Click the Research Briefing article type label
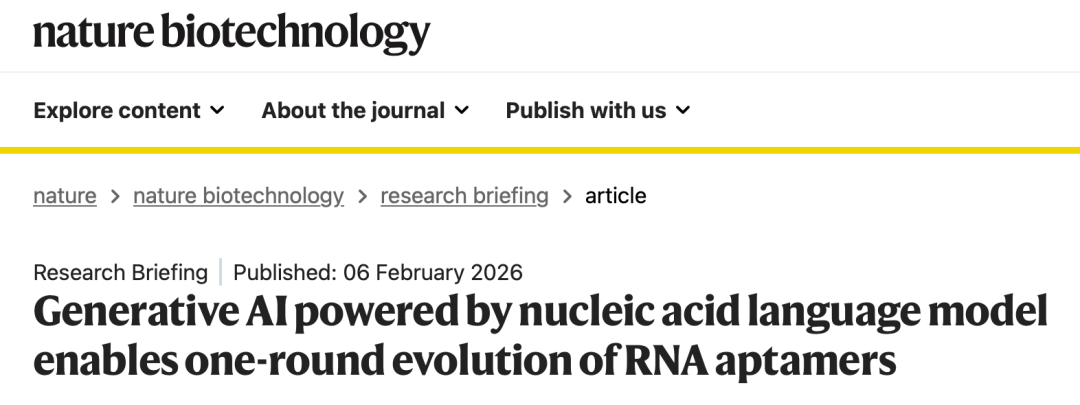 [121, 272]
